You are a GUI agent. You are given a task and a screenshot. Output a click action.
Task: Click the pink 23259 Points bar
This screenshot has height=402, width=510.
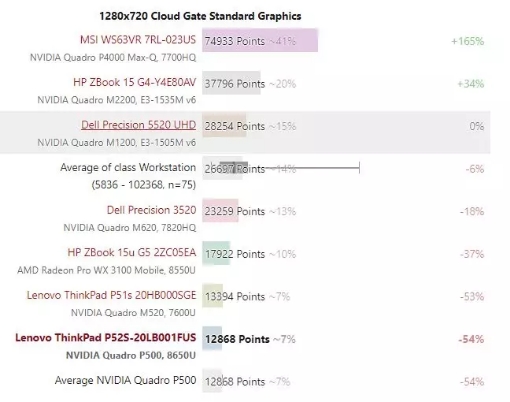coord(220,210)
